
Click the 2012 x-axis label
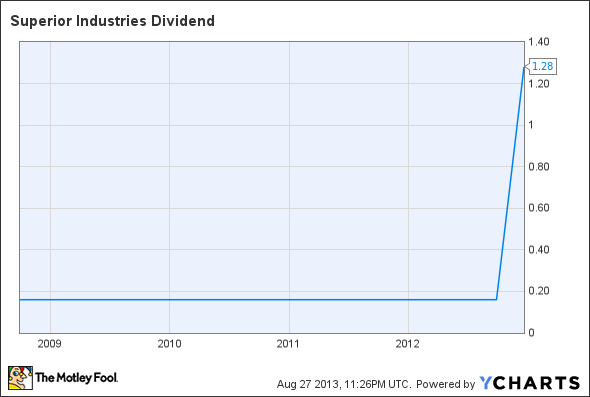pos(408,344)
